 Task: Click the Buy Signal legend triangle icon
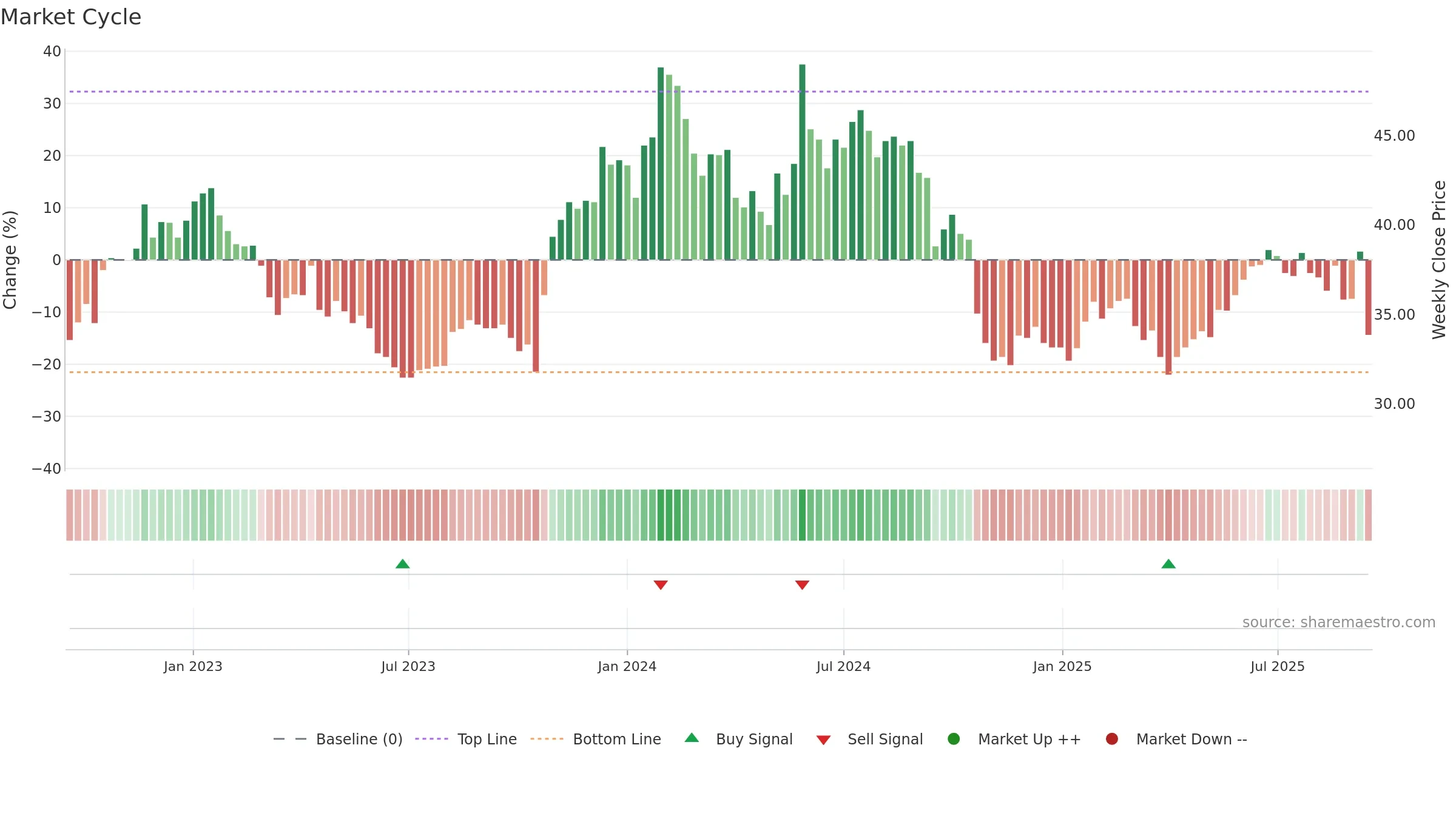tap(692, 738)
